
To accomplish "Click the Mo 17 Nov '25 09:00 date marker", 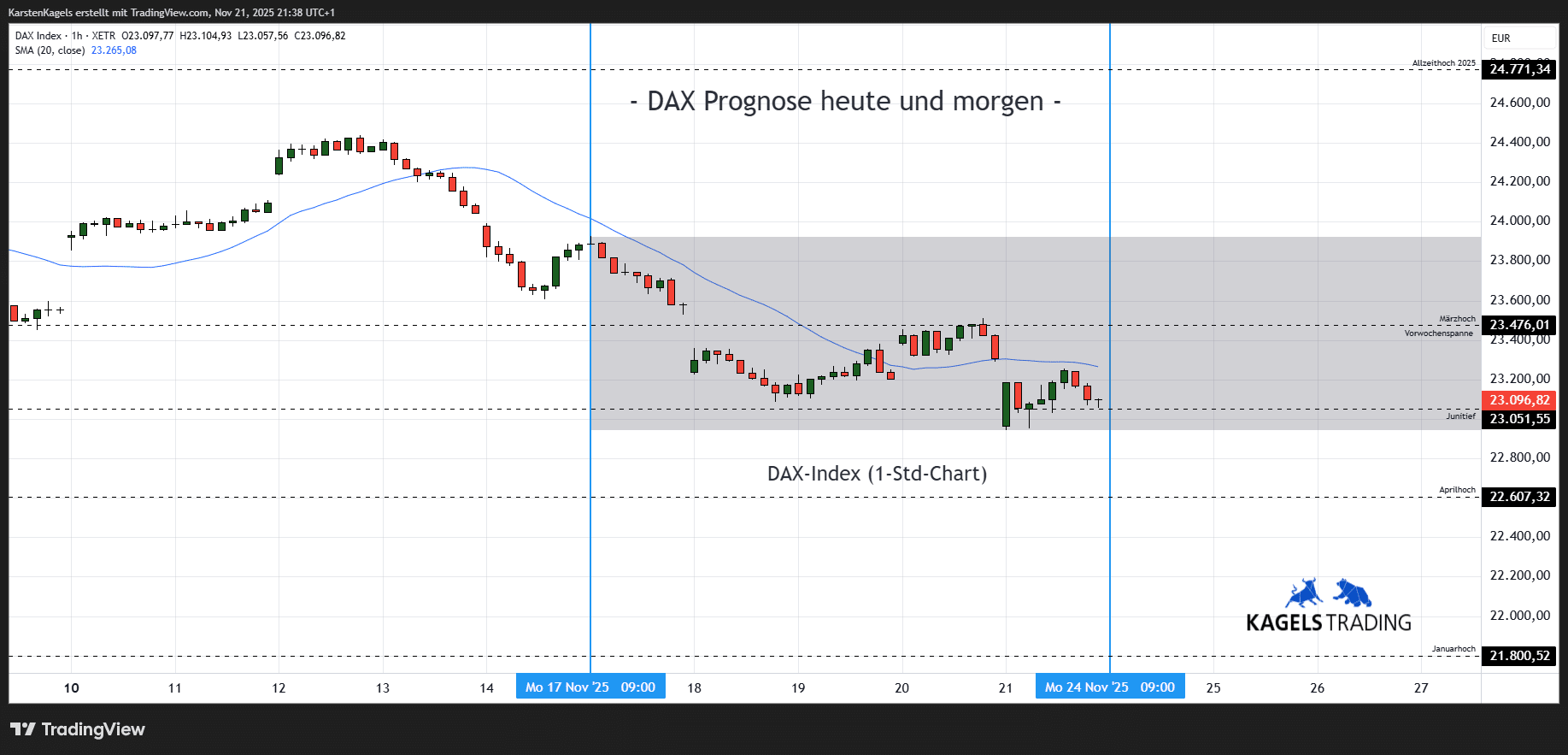I will click(590, 687).
